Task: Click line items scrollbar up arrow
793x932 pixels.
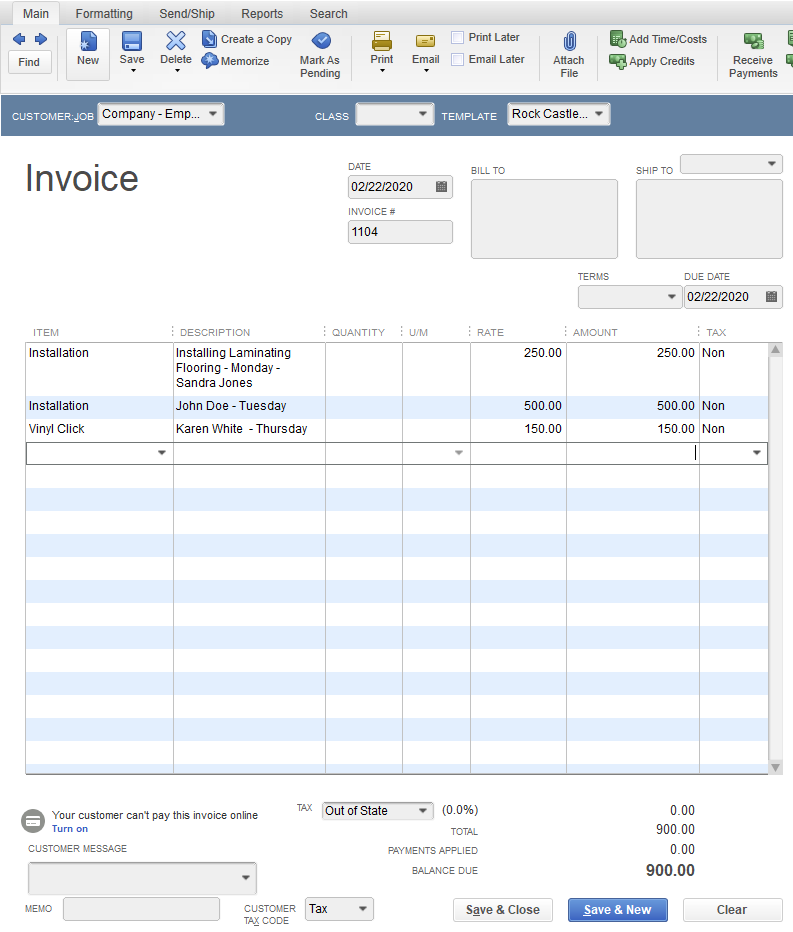Action: pos(775,350)
